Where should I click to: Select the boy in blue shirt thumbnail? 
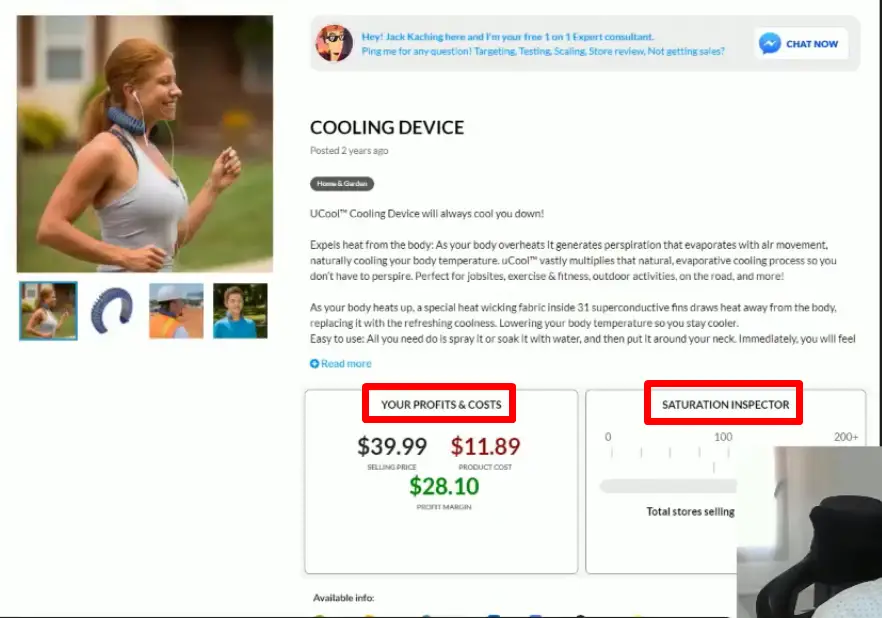(240, 311)
